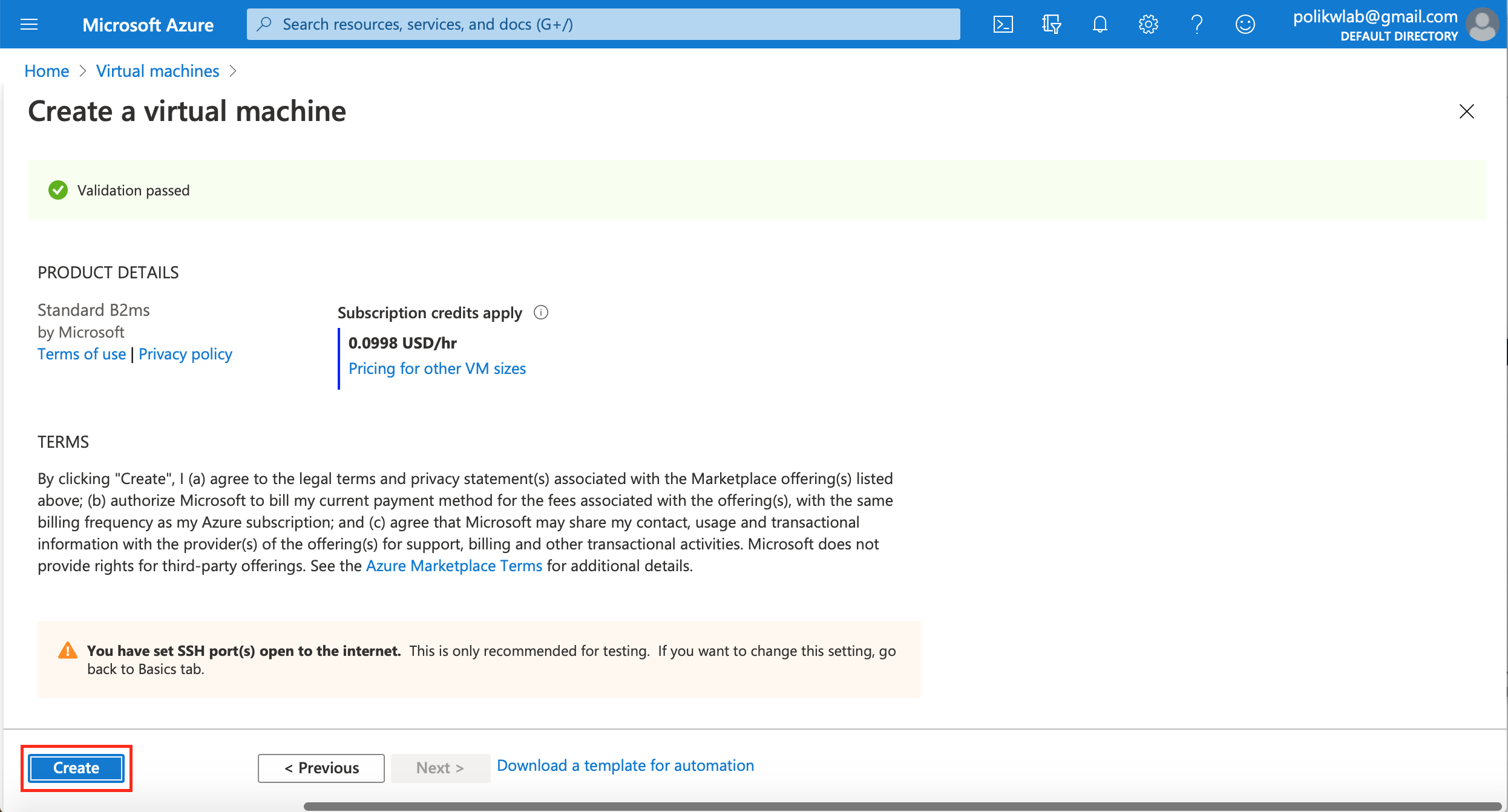Open the Privacy policy link
The height and width of the screenshot is (812, 1508).
(x=185, y=354)
